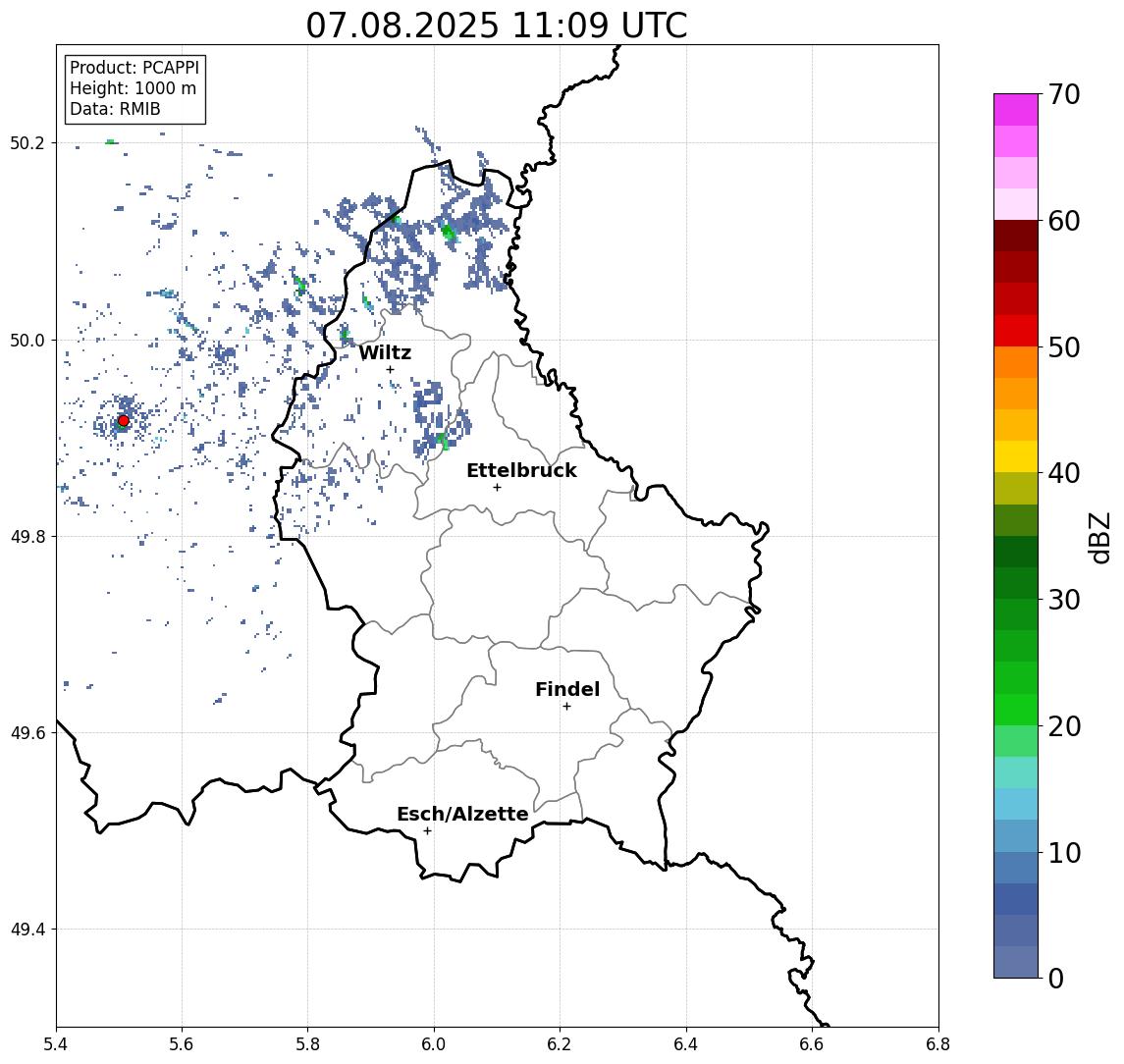Screen dimensions: 1124x1064
Task: Click the Esch/Alzette city label
Action: pos(462,814)
